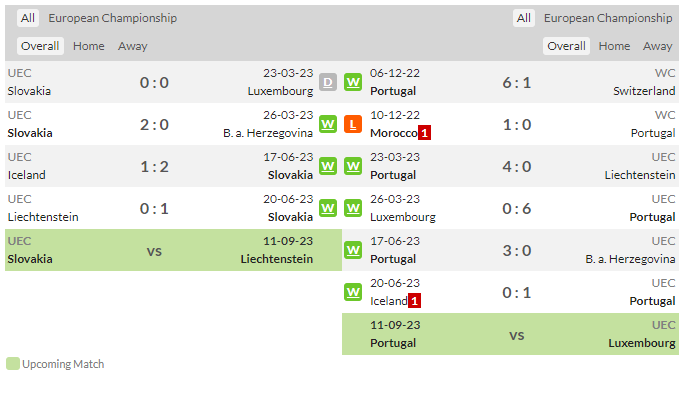This screenshot has width=683, height=406.
Task: Click the loss icon for Morocco vs Portugal
Action: tap(353, 124)
